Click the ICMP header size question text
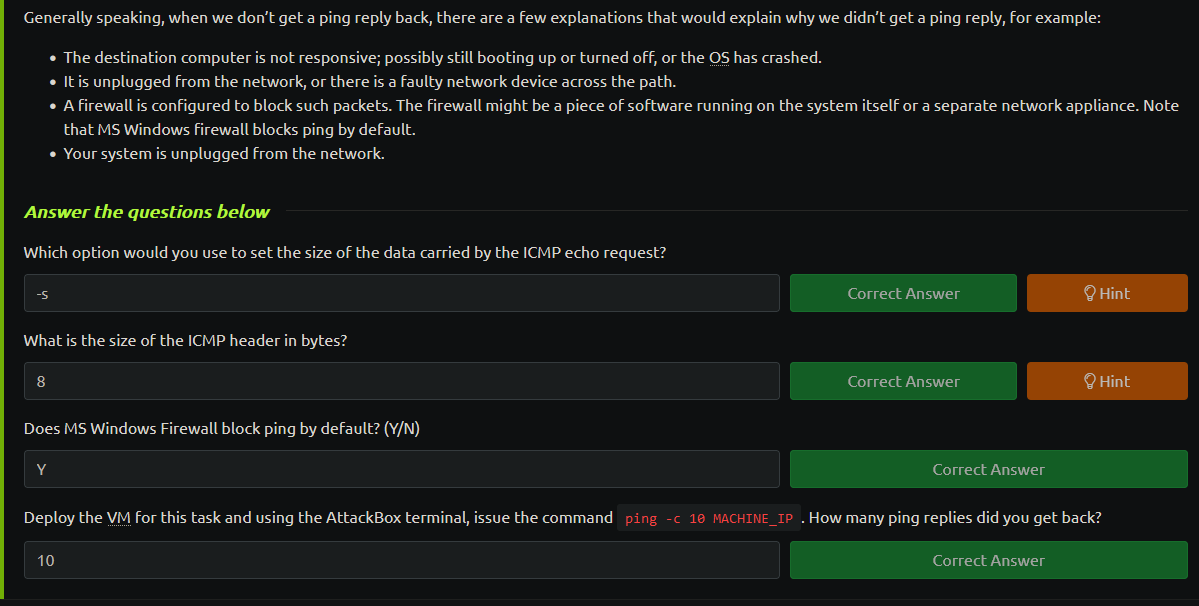 coord(185,341)
